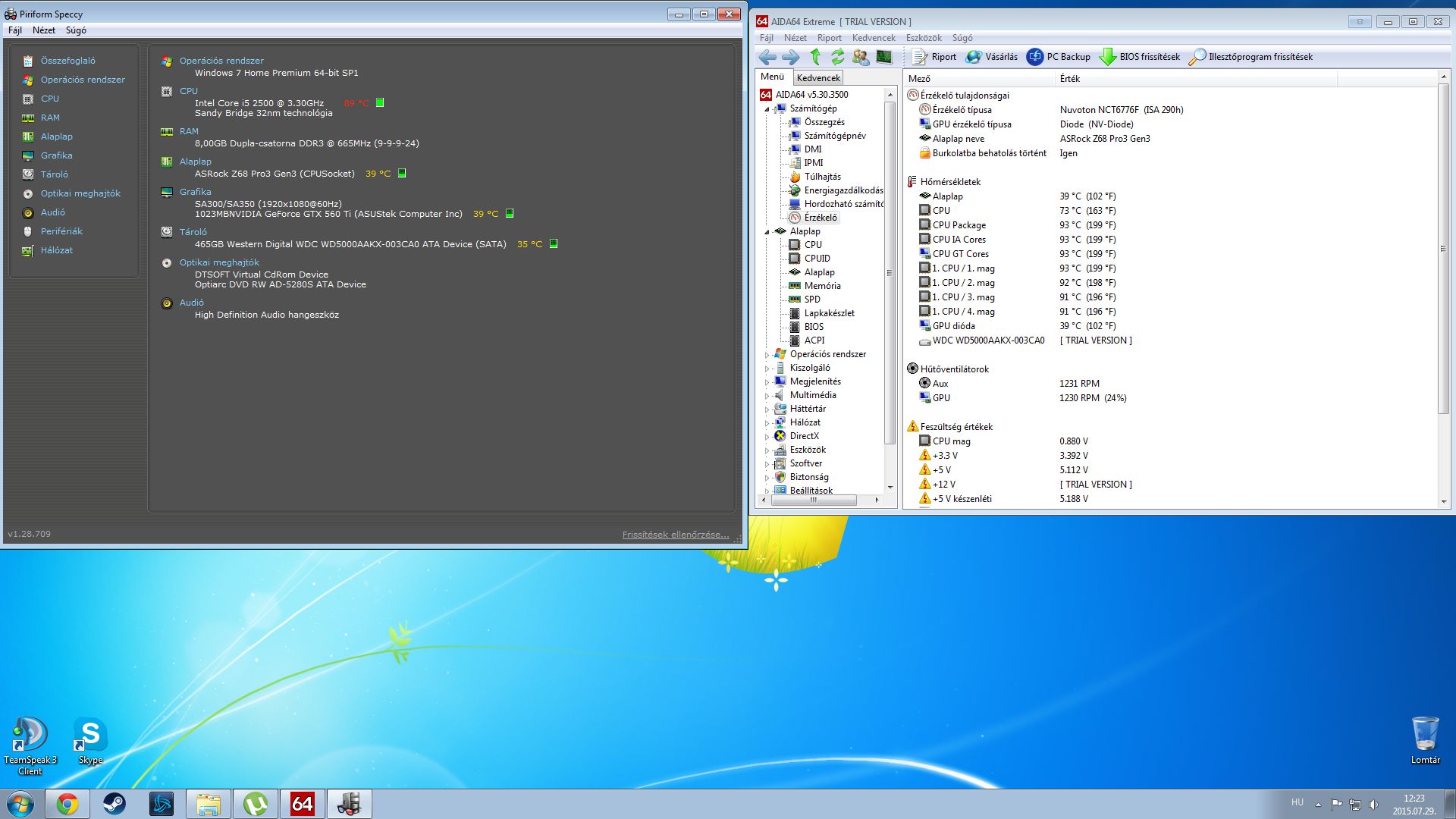The width and height of the screenshot is (1456, 819).
Task: Click the monitor diagnostics icon in AIDA64 toolbar
Action: [883, 57]
